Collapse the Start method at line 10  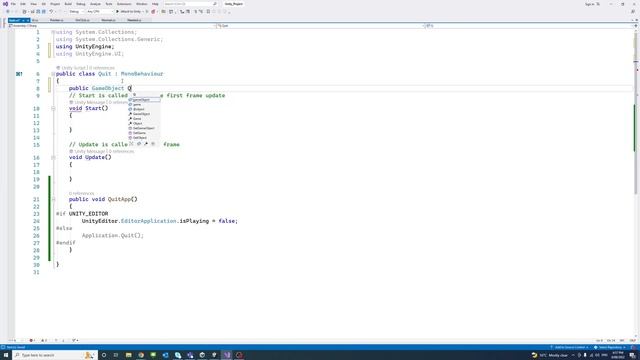[53, 109]
